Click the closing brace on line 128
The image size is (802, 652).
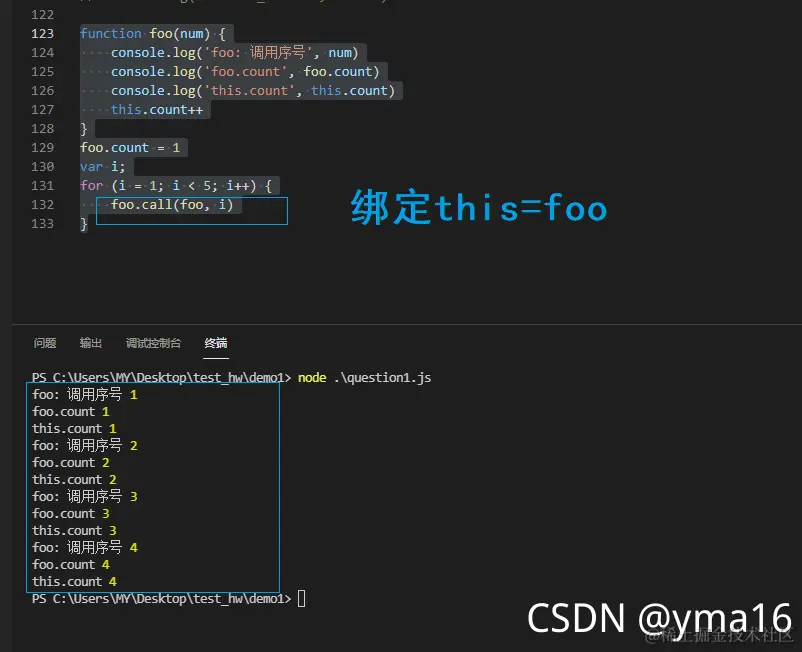point(83,129)
